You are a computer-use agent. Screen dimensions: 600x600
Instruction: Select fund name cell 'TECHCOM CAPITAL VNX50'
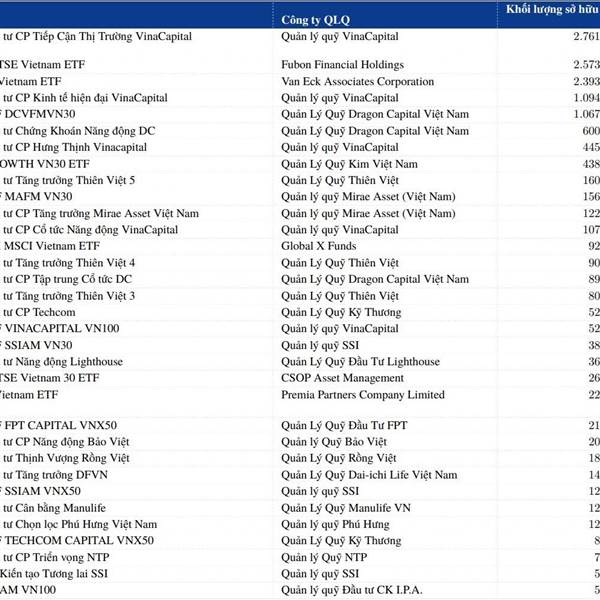(79, 540)
